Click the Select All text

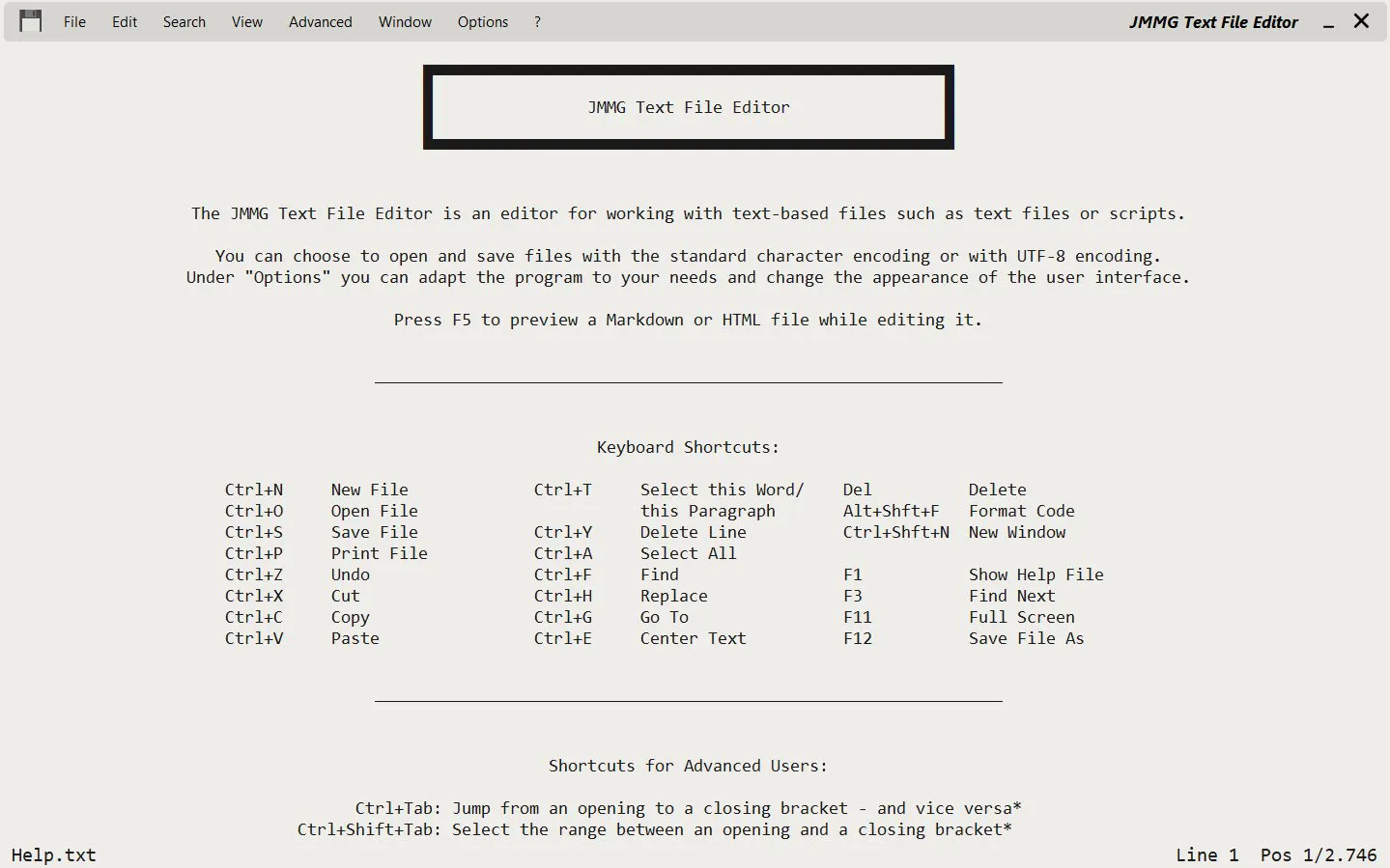[x=689, y=553]
